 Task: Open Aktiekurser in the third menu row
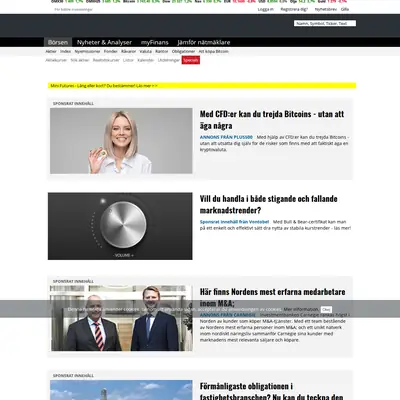(56, 60)
